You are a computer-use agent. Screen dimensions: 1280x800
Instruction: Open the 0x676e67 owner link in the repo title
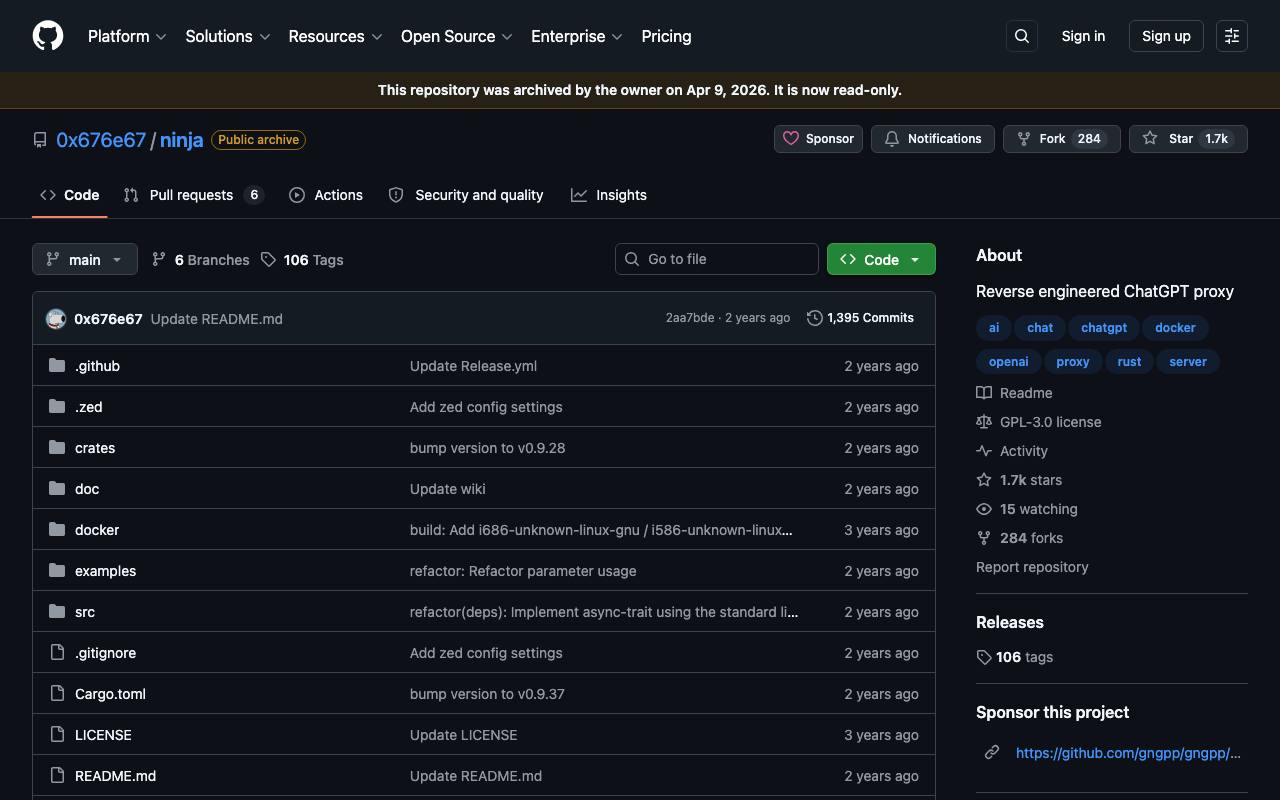[101, 140]
